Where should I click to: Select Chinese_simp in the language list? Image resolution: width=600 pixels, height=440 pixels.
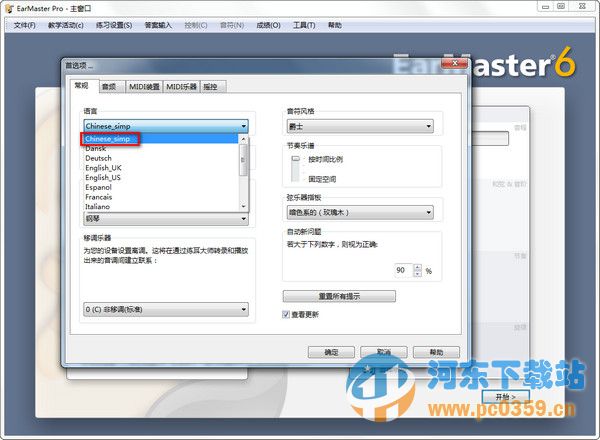coord(161,139)
